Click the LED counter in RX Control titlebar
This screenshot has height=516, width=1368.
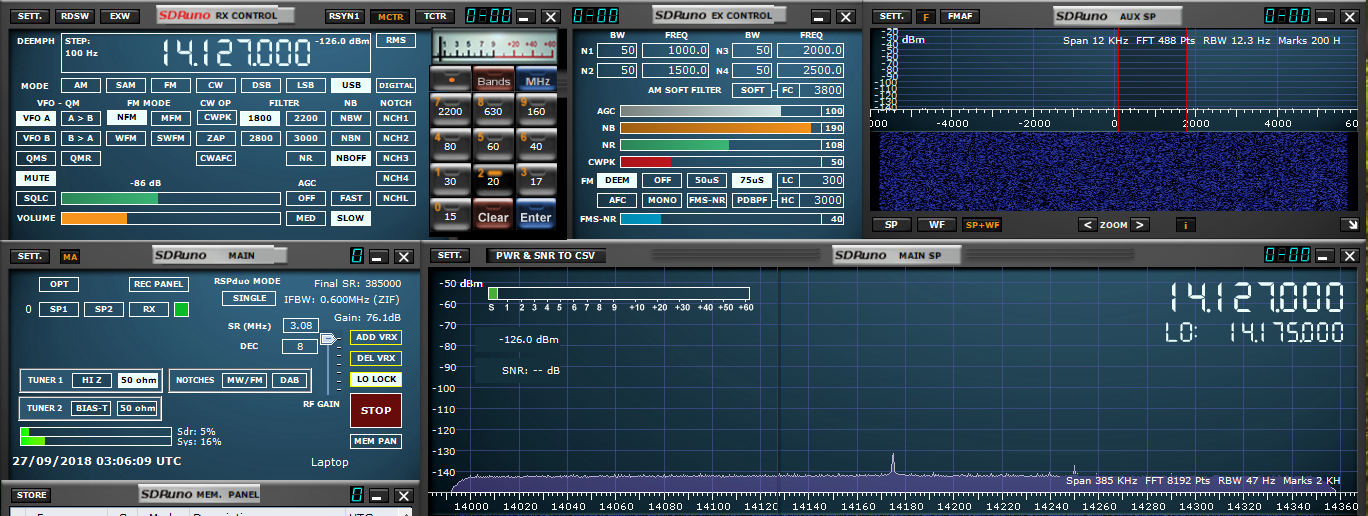point(489,16)
